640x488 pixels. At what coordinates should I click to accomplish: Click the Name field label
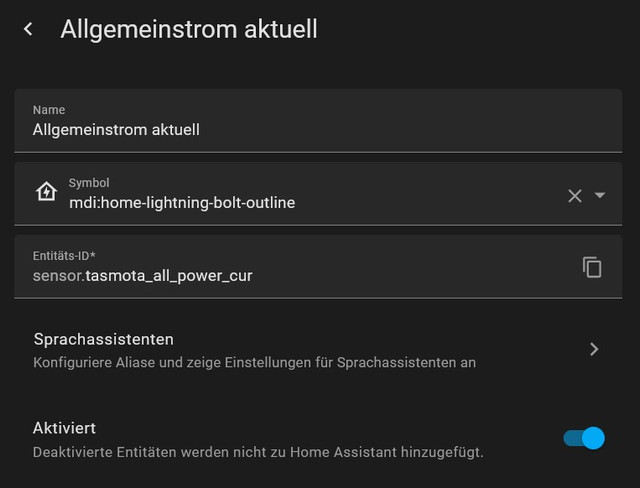point(49,110)
